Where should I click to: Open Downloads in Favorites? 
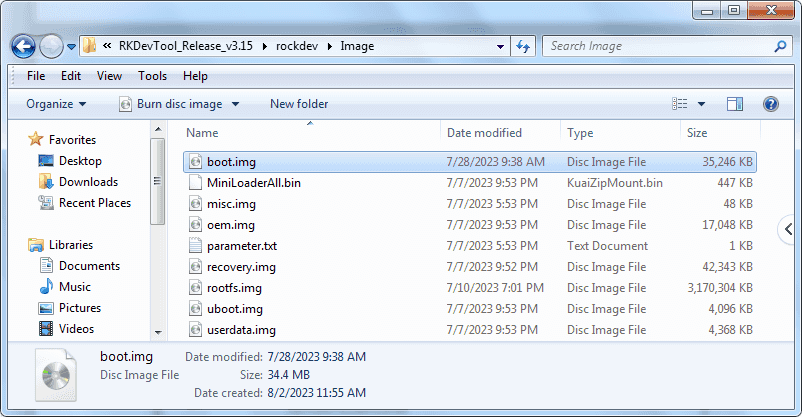coord(88,182)
